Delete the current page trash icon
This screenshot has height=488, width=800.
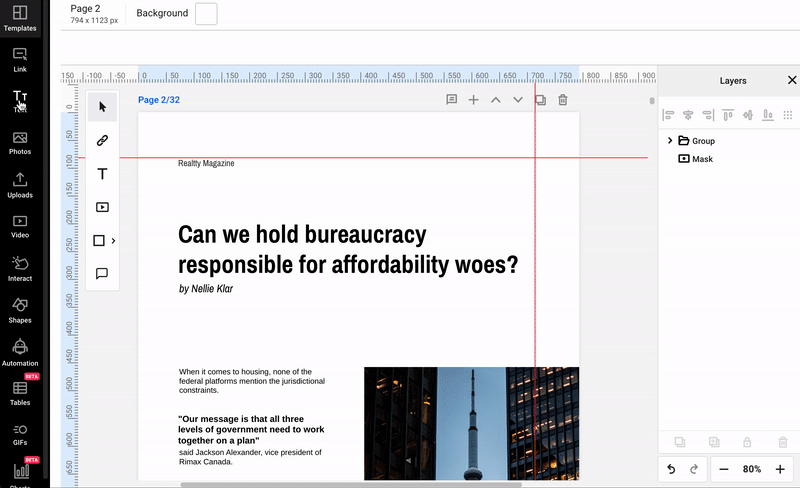point(563,100)
